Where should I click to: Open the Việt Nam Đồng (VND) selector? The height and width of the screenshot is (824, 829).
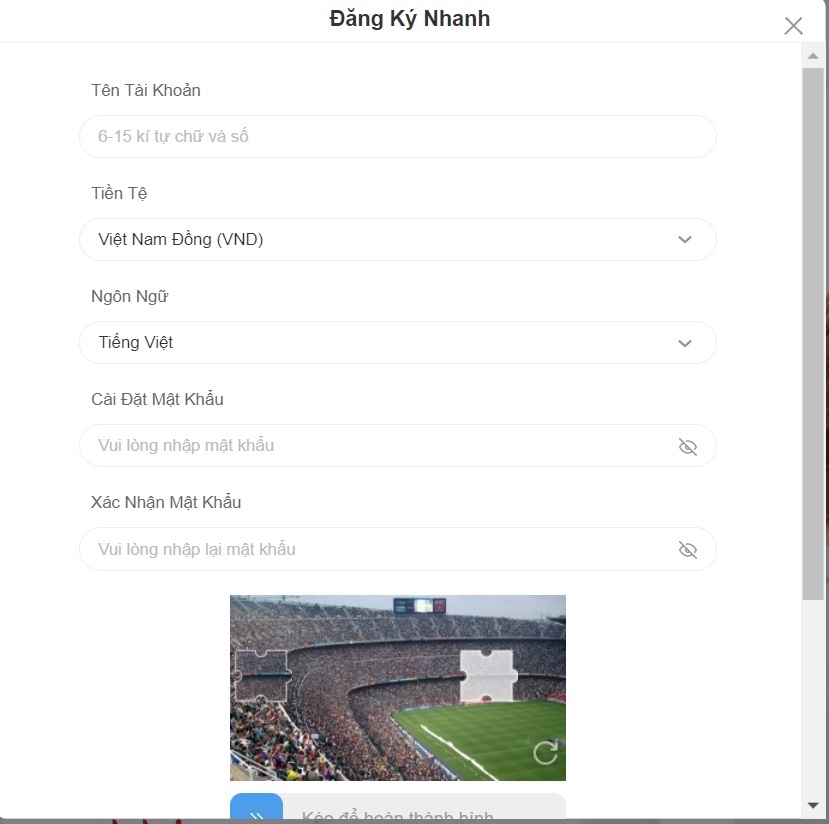pos(398,239)
